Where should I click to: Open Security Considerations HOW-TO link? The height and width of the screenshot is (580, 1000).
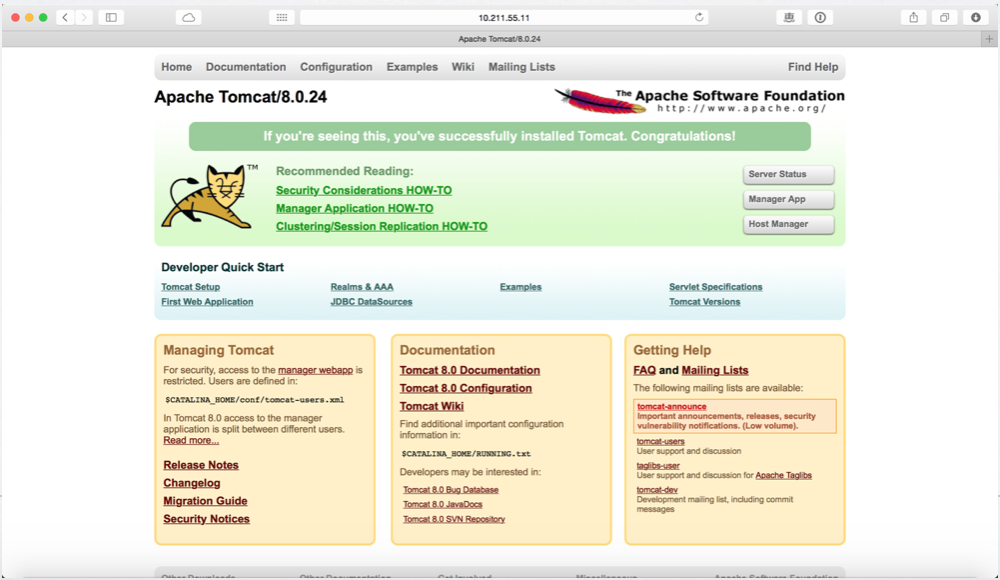pyautogui.click(x=364, y=190)
